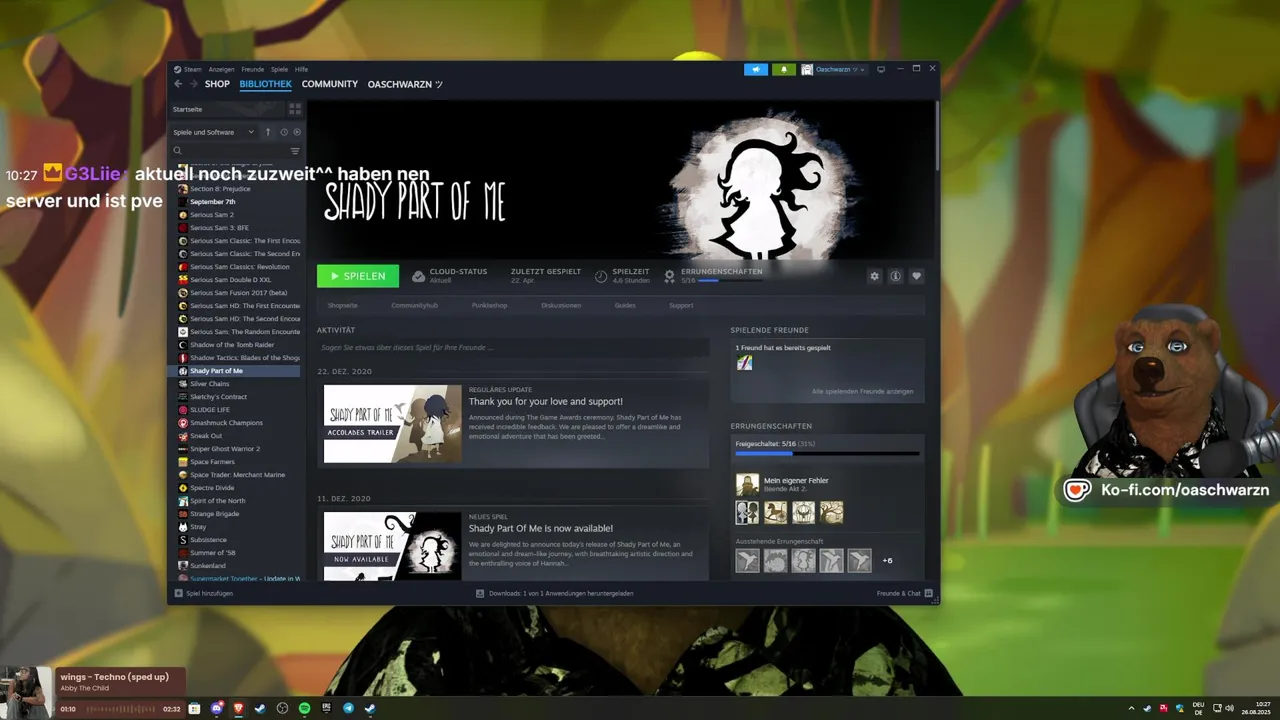Show game info with the info icon
1280x720 pixels.
coord(895,276)
